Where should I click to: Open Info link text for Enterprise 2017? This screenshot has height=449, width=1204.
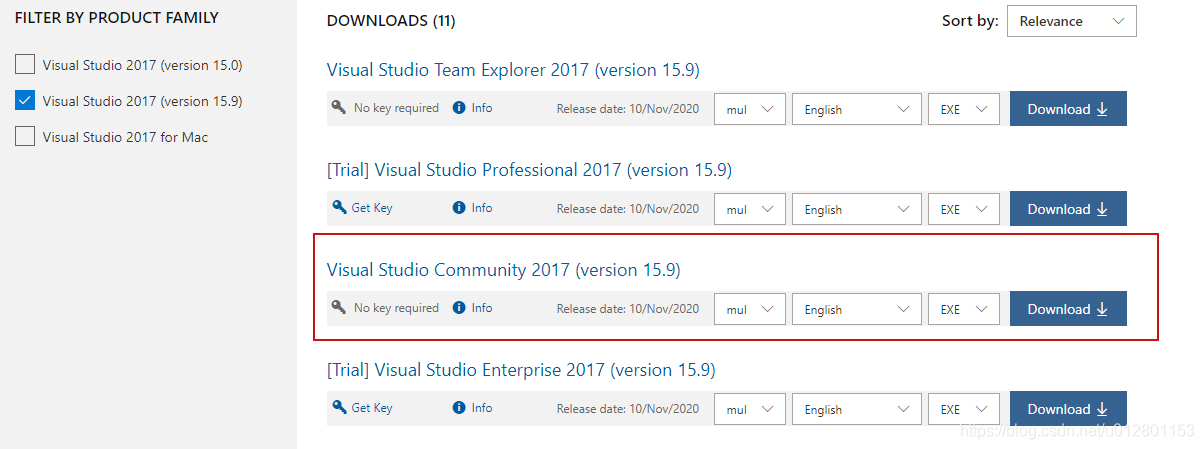(482, 408)
